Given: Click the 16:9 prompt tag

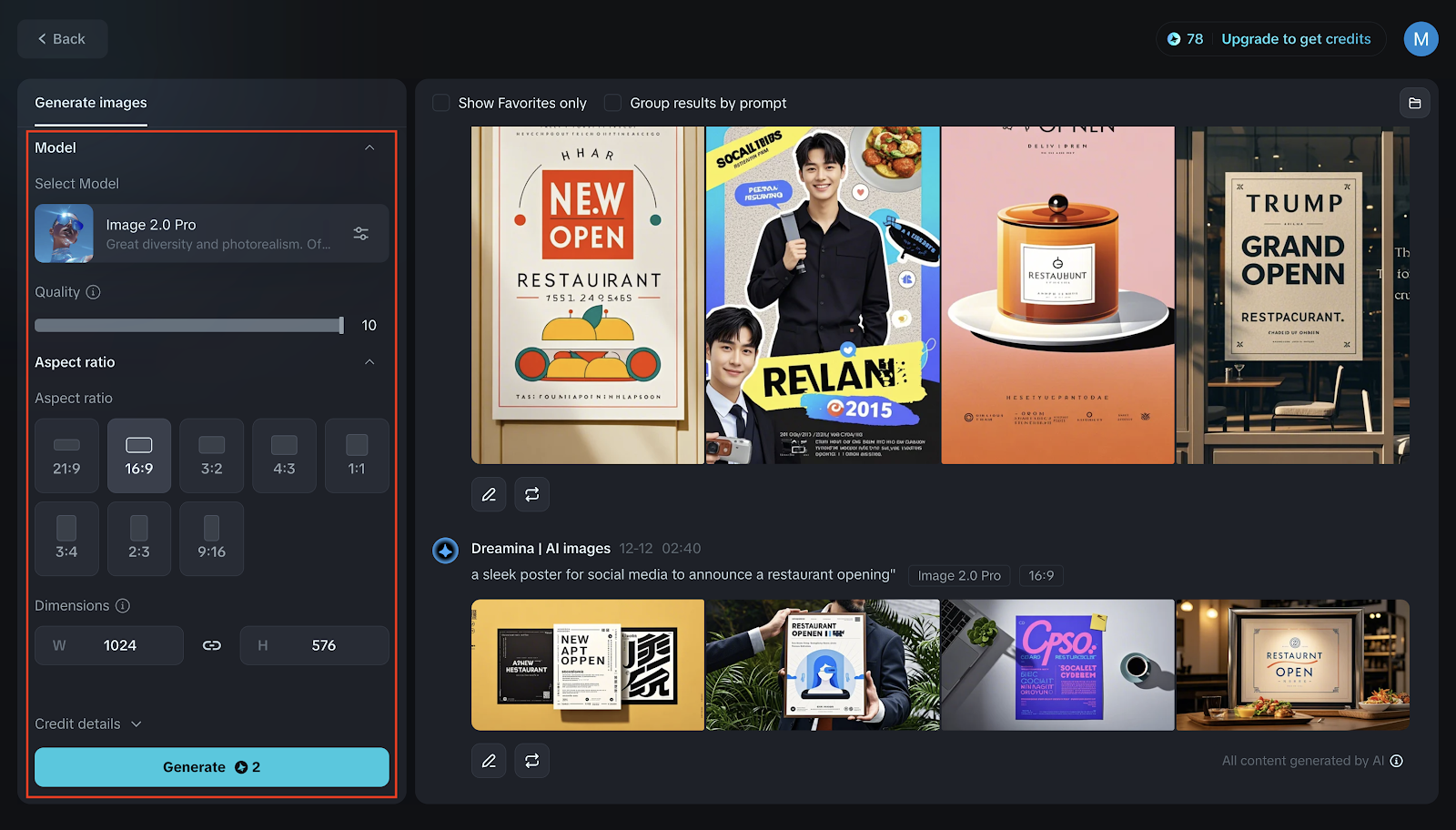Looking at the screenshot, I should [1041, 575].
